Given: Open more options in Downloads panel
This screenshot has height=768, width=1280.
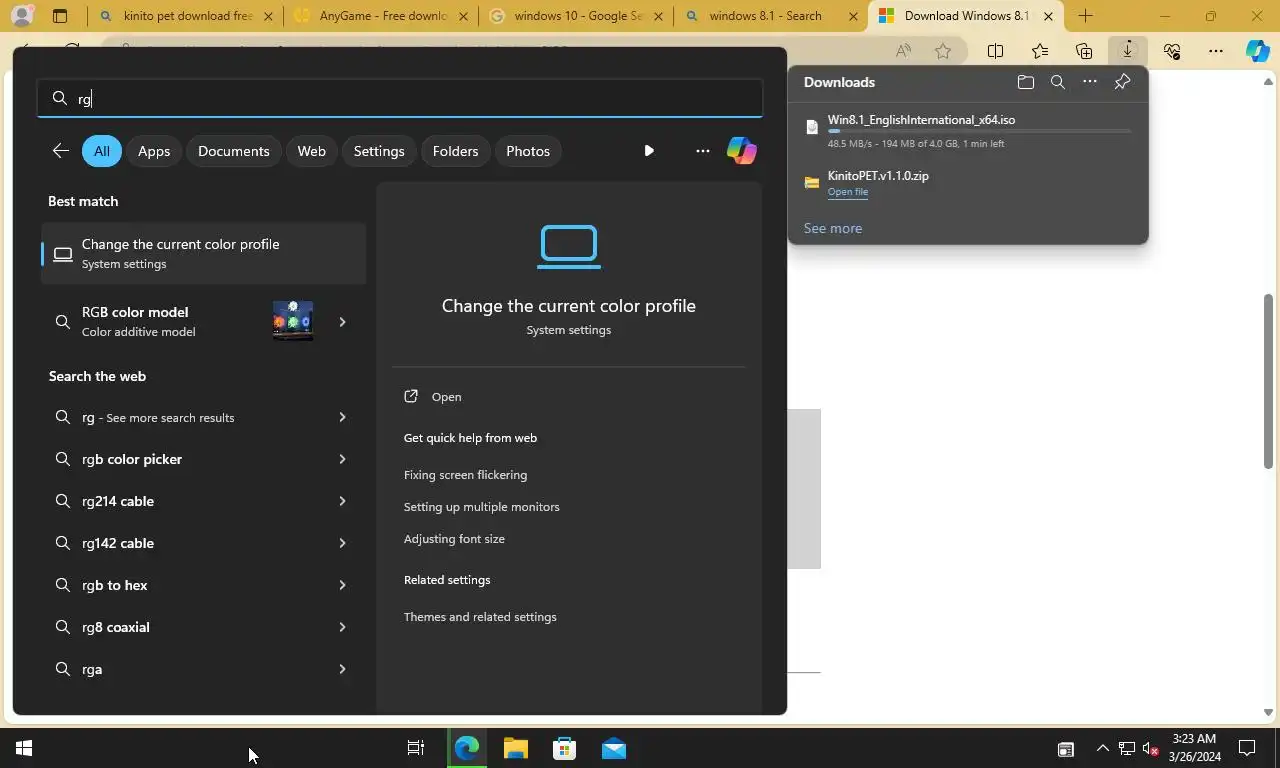Looking at the screenshot, I should click(x=1090, y=82).
